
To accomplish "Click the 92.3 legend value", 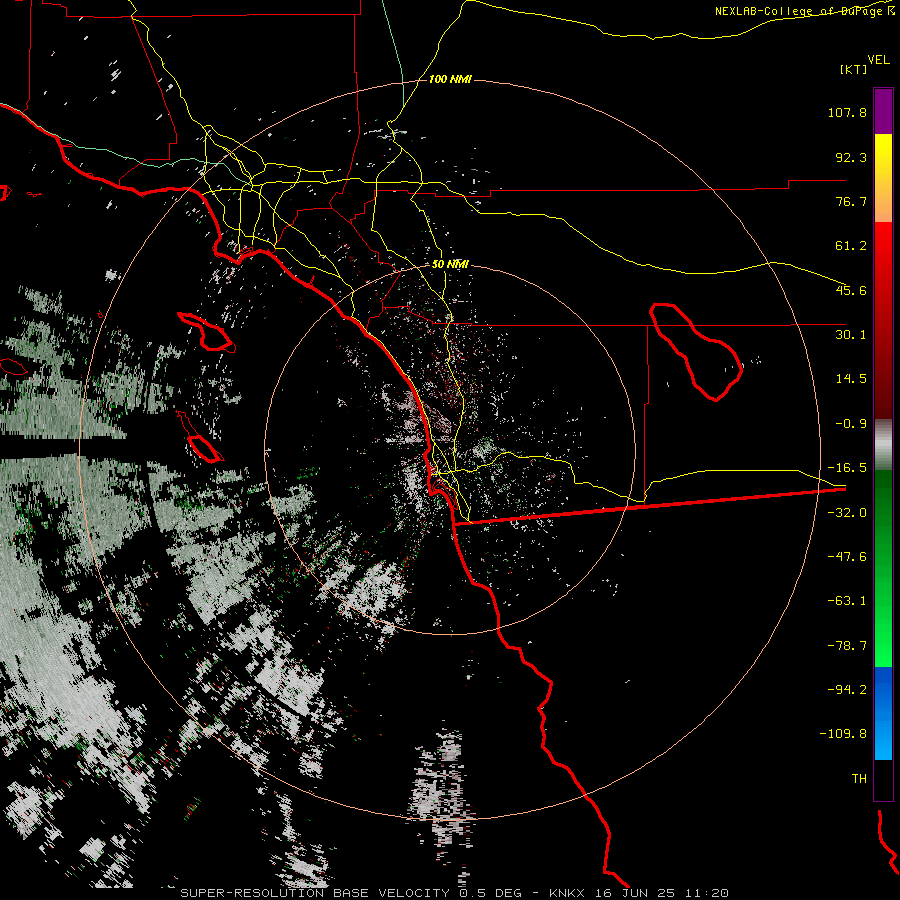I will (851, 157).
